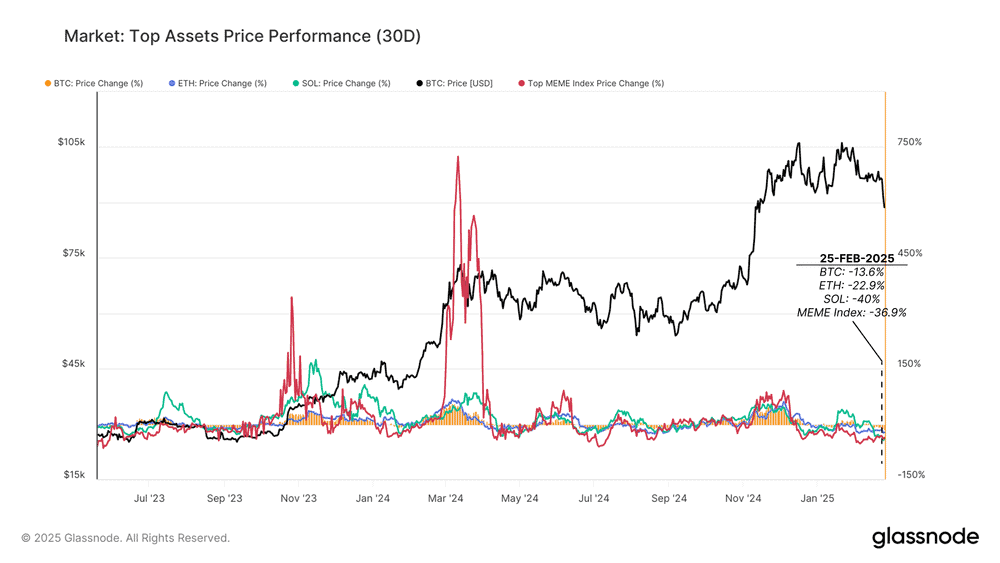
Task: Click the blue ETH Price Change legend dot
Action: pyautogui.click(x=172, y=84)
